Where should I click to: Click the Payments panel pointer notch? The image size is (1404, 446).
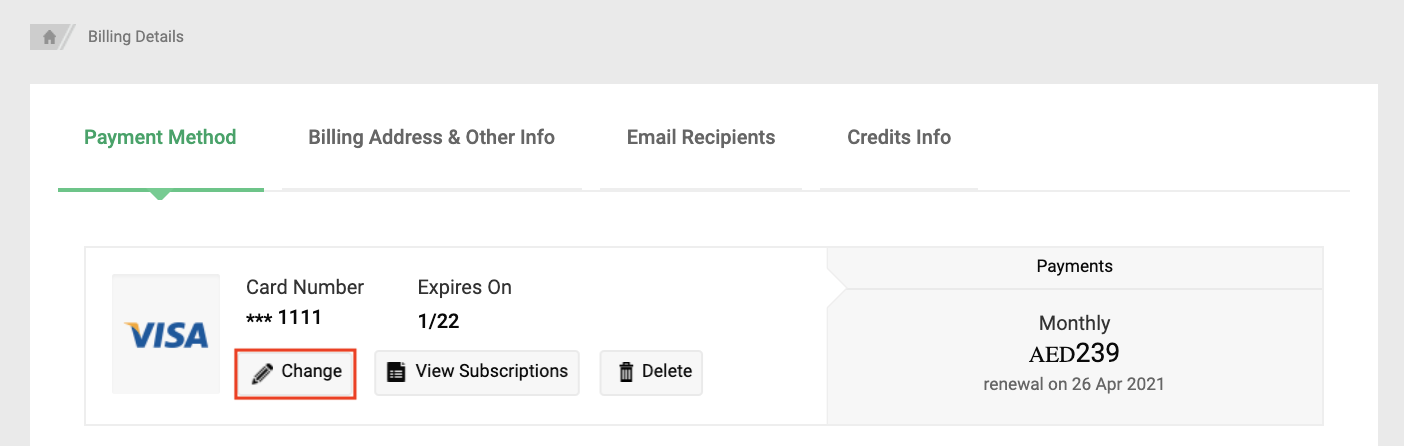click(837, 288)
